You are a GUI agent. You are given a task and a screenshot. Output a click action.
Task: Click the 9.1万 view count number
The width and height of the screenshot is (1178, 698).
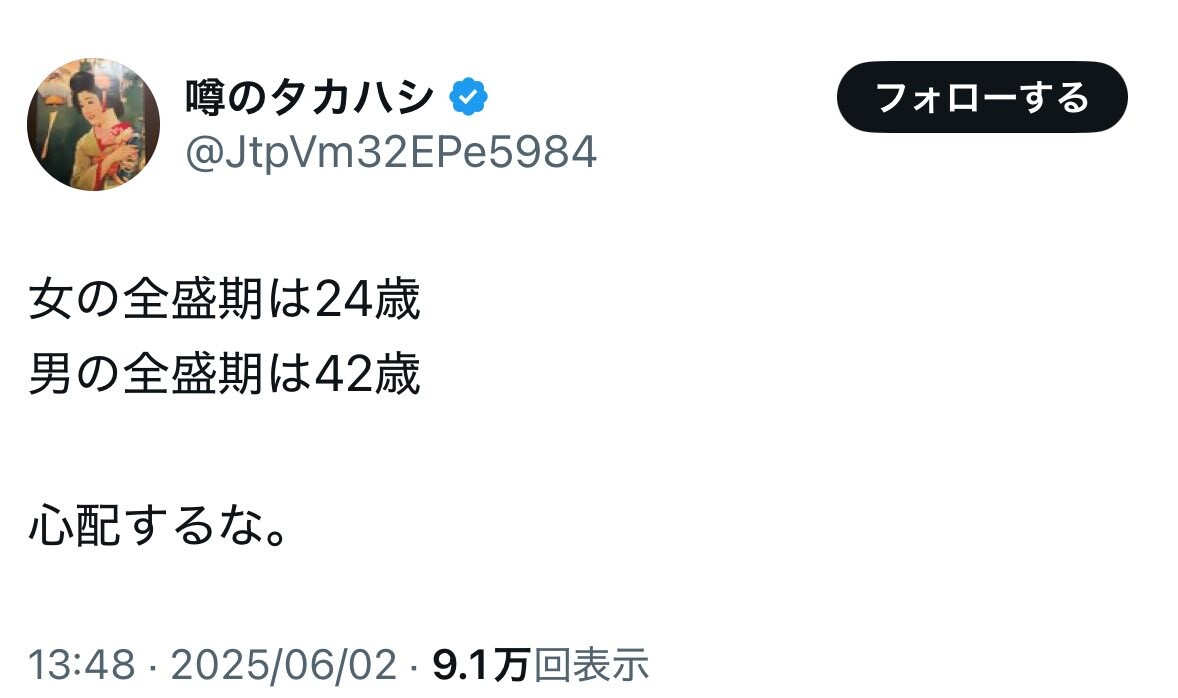(x=482, y=665)
